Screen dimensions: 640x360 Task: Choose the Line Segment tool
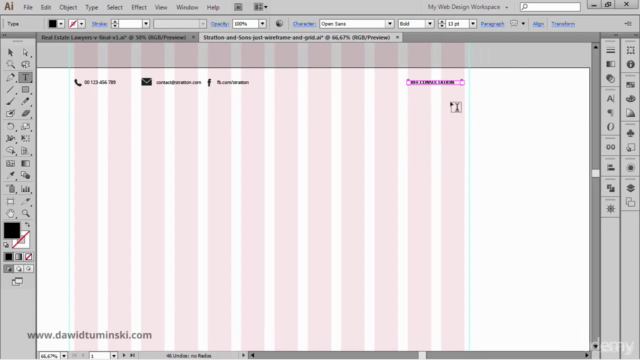11,89
